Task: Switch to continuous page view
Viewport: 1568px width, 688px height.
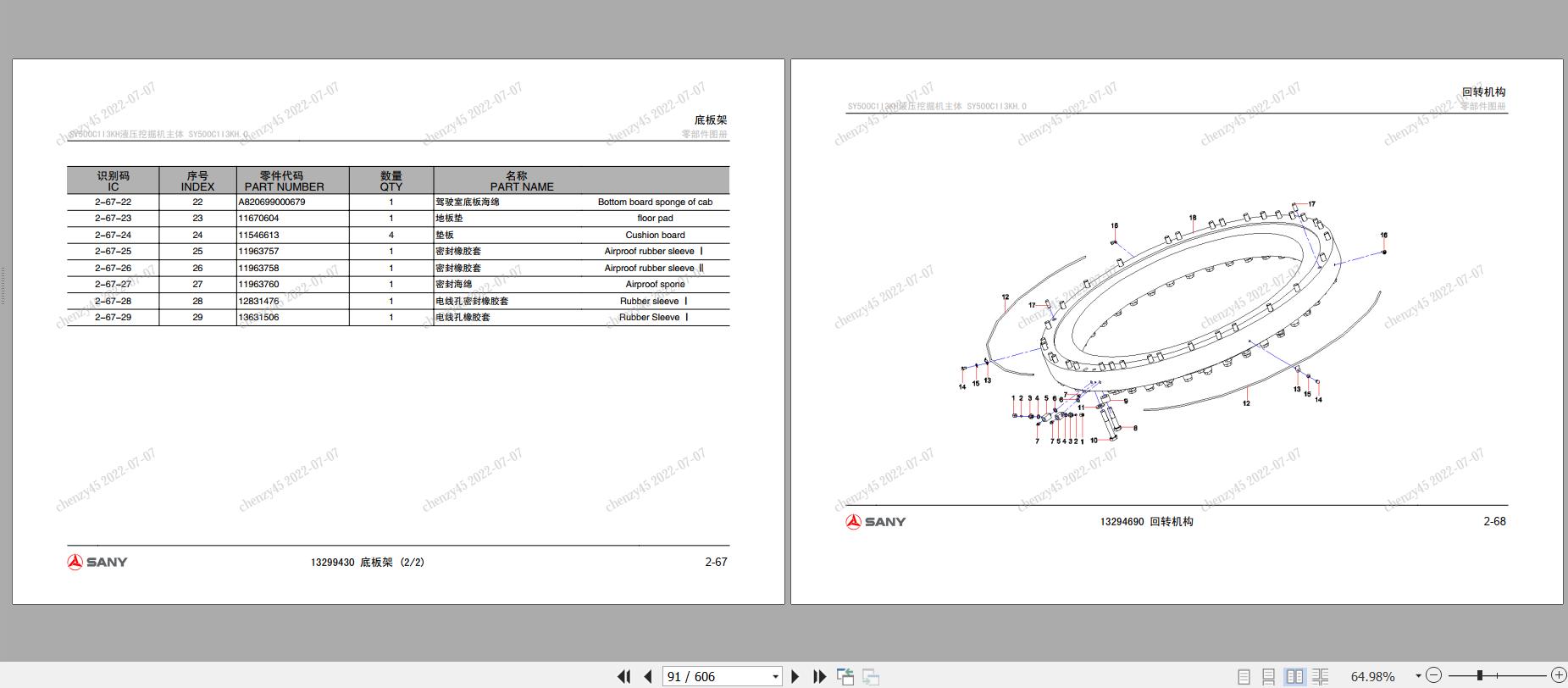Action: [x=1268, y=676]
